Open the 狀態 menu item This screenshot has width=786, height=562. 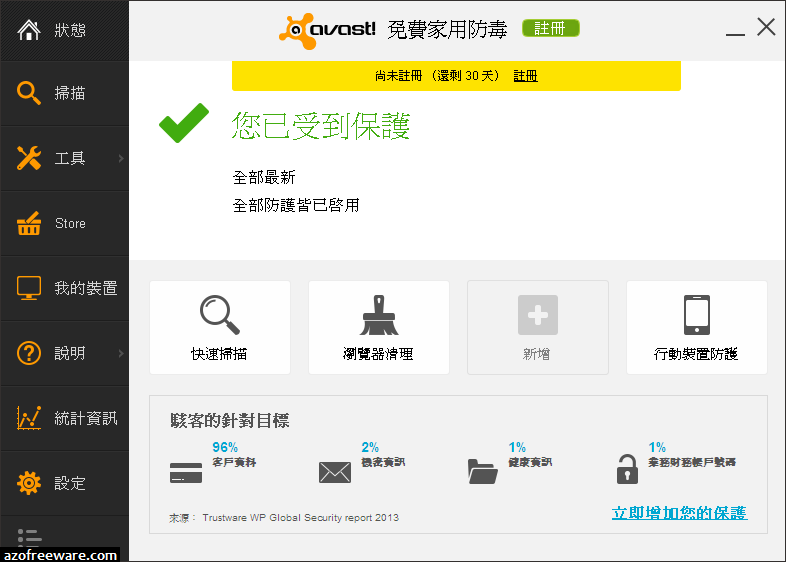tap(65, 31)
